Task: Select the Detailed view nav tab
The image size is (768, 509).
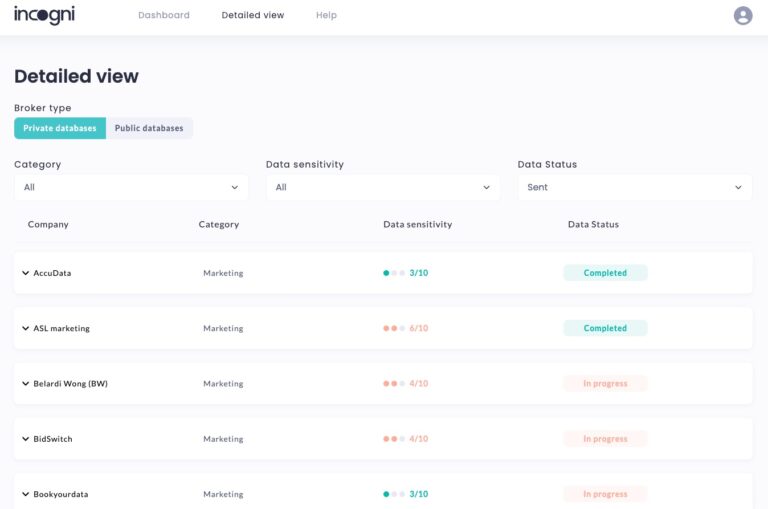Action: point(253,16)
